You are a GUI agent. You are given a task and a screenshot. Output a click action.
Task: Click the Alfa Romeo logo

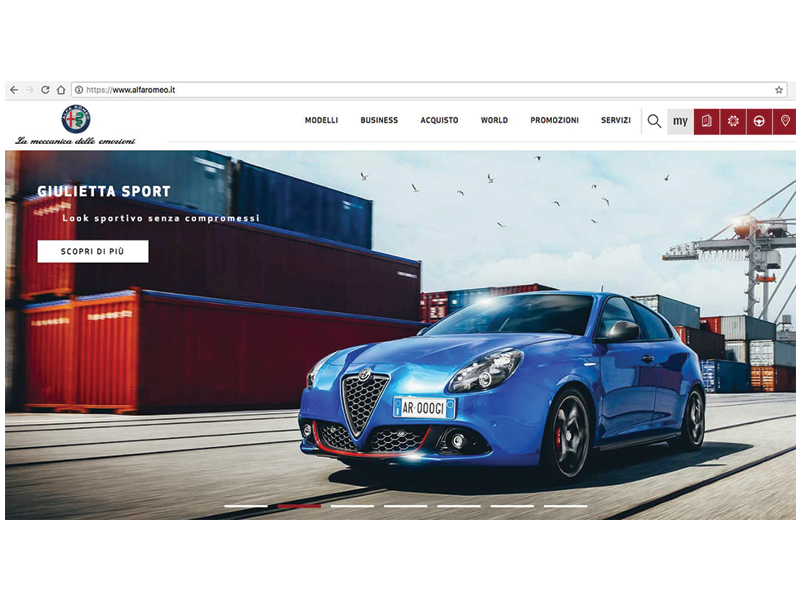76,118
